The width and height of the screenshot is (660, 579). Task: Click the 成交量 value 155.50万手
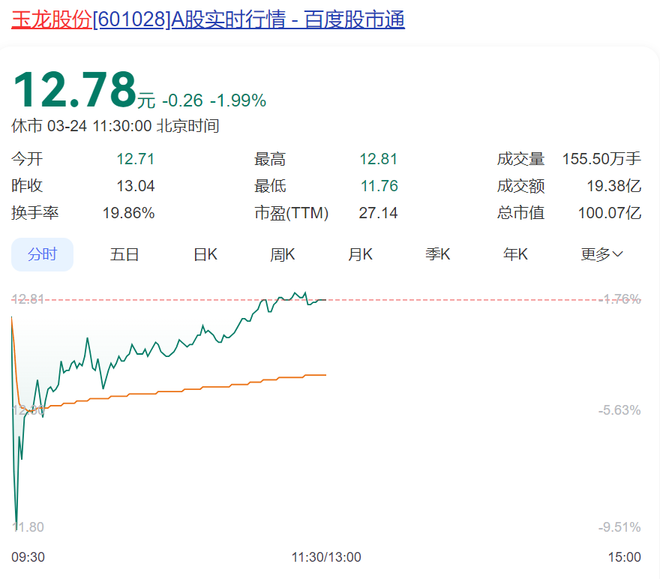tap(601, 159)
